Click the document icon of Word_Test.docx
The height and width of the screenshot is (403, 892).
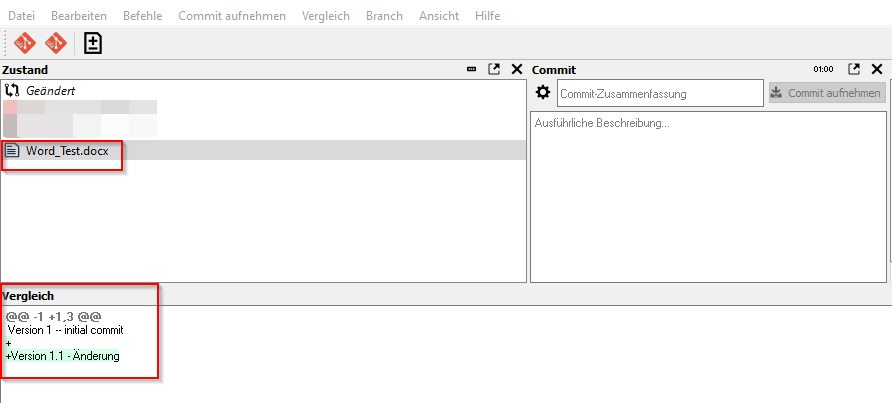click(x=12, y=150)
